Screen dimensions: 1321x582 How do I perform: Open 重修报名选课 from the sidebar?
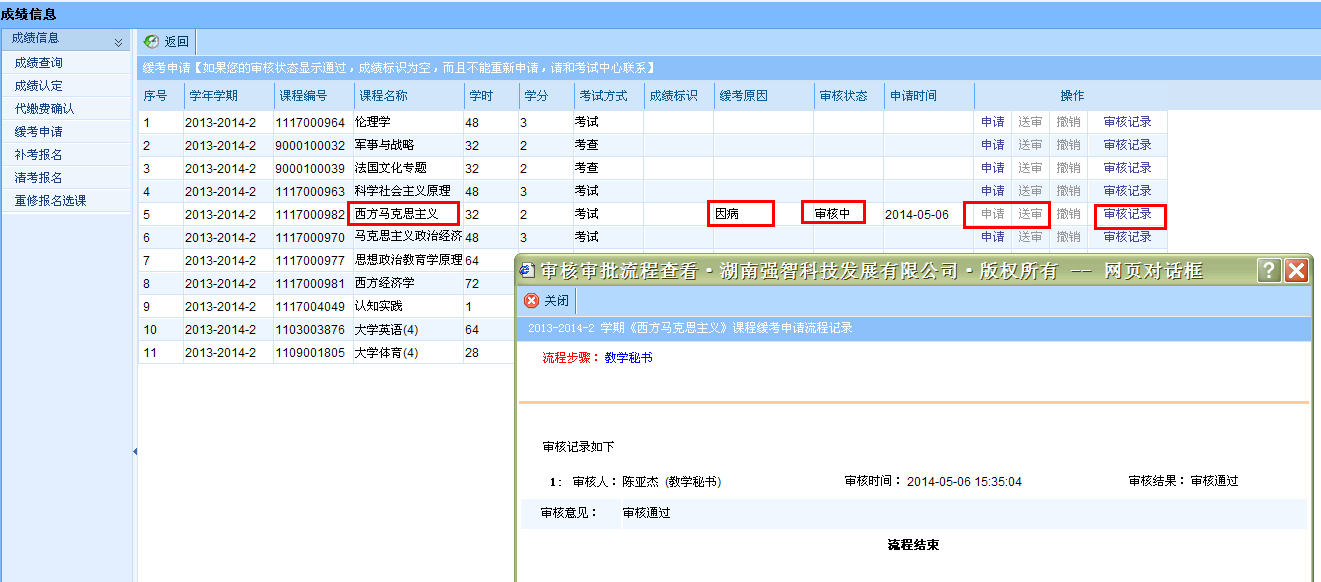[50, 201]
